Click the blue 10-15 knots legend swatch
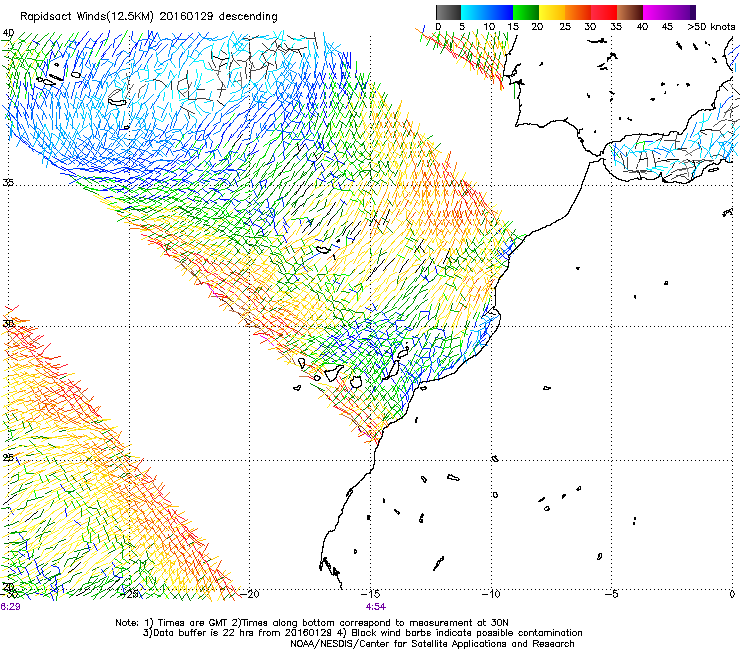Screen dimensions: 740x650 click(500, 12)
